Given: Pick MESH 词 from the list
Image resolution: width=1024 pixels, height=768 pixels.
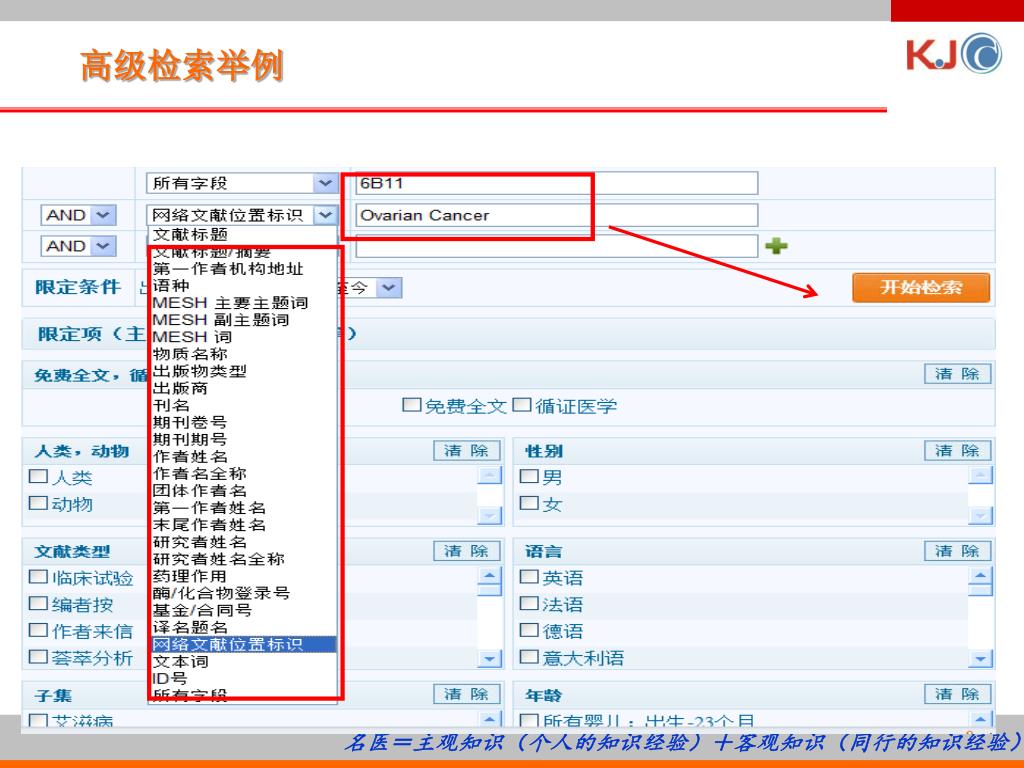Looking at the screenshot, I should [x=192, y=336].
